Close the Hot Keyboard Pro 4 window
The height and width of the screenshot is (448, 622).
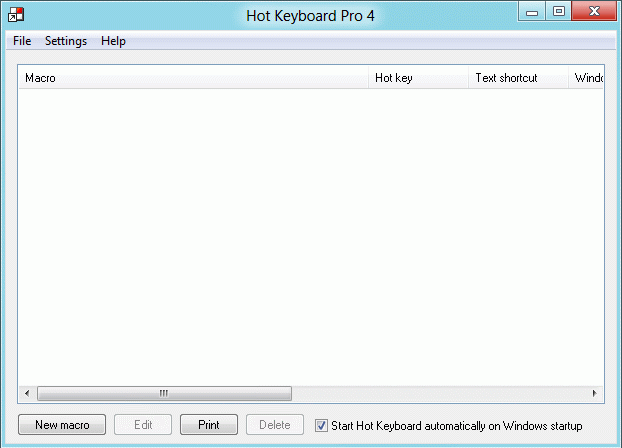point(593,12)
